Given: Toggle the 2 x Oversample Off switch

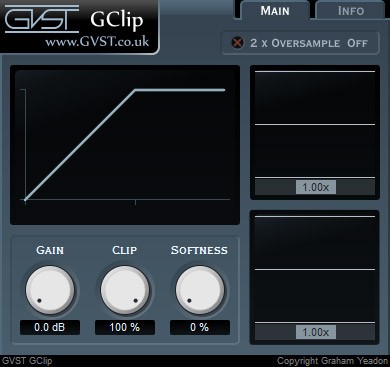Looking at the screenshot, I should (301, 43).
